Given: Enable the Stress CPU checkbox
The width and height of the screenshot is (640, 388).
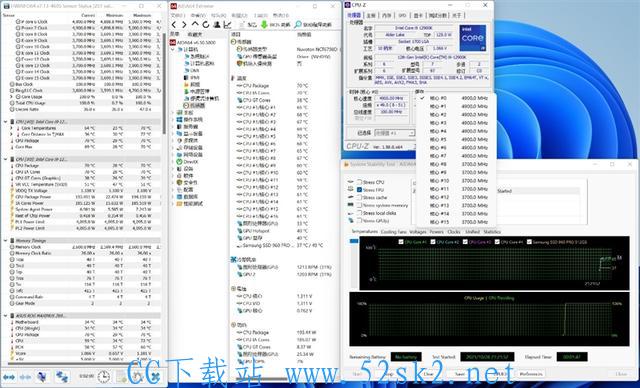Looking at the screenshot, I should (360, 182).
